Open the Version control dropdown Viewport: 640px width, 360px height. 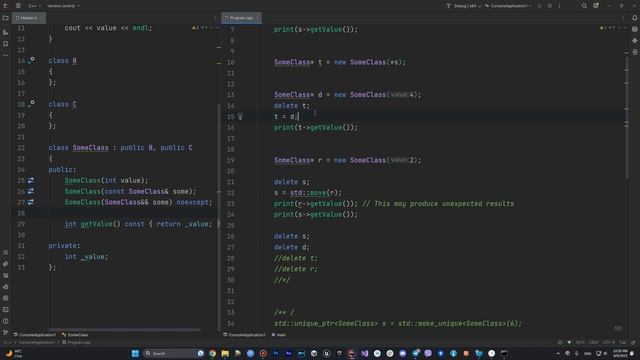(x=63, y=6)
